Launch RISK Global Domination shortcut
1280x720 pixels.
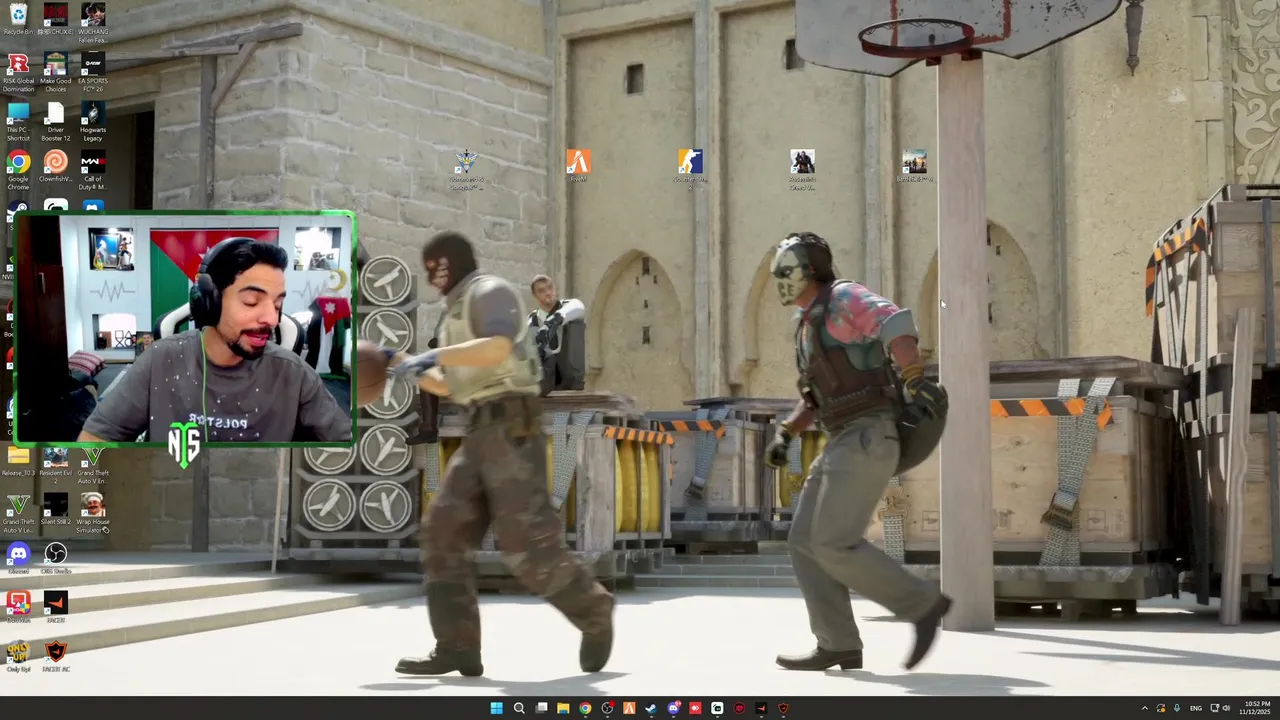[18, 72]
